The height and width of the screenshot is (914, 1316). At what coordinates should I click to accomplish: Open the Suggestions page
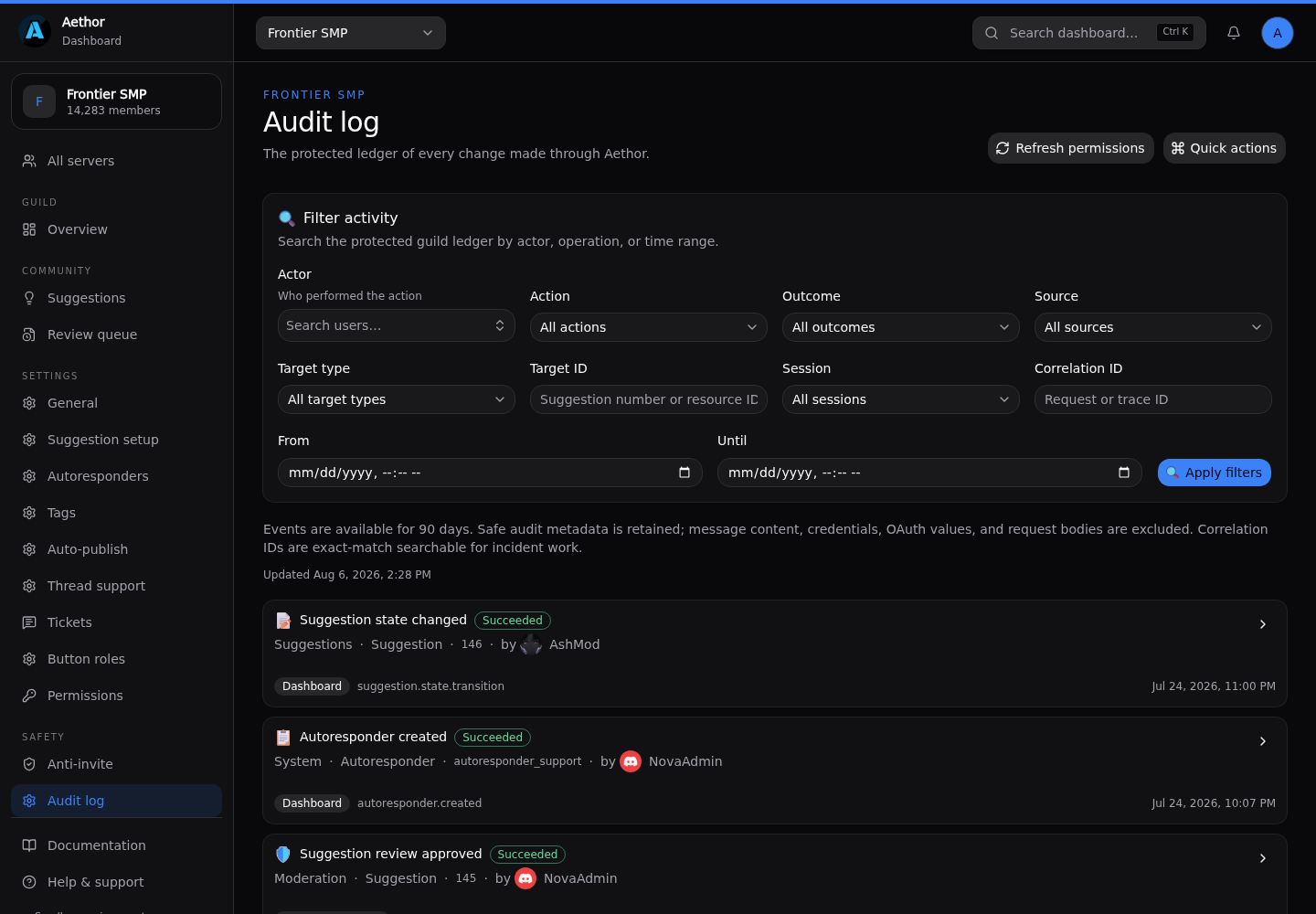pos(116,298)
